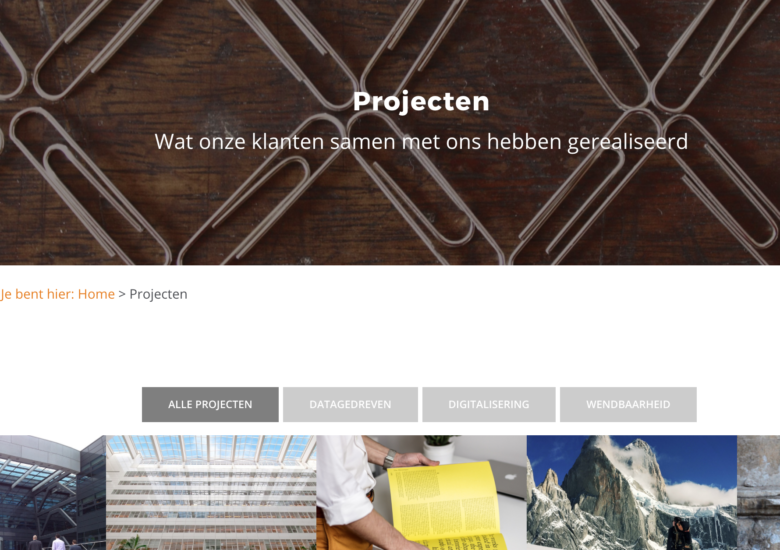780x550 pixels.
Task: Select the ALLE PROJECTEN filter tab
Action: point(210,404)
